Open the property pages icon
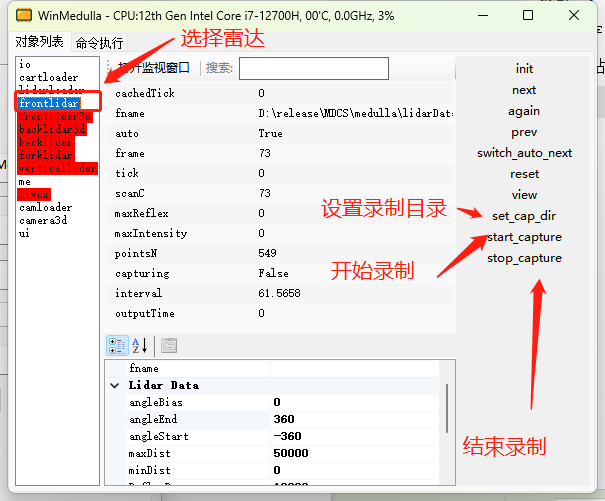This screenshot has height=501, width=605. point(169,345)
